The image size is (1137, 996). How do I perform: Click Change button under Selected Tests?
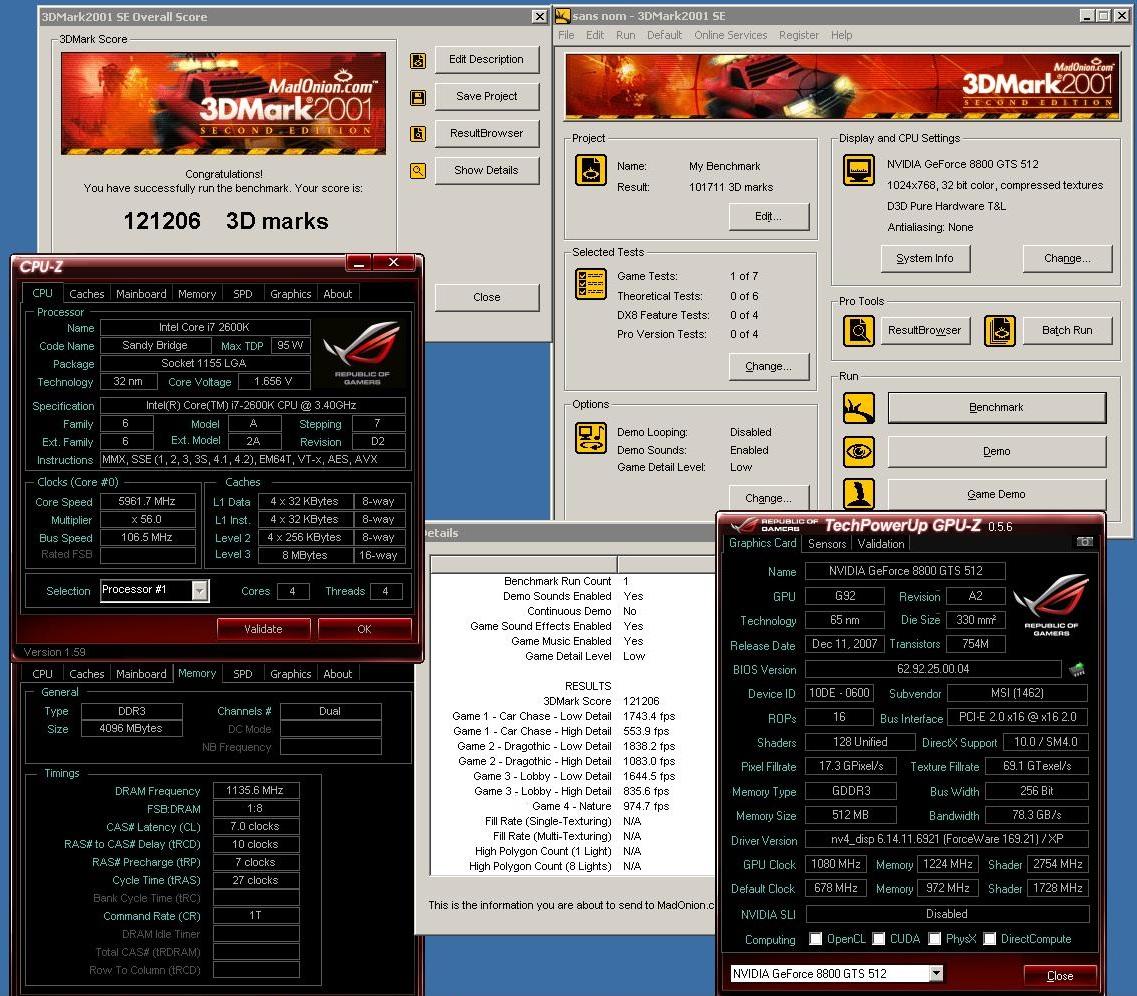[768, 367]
